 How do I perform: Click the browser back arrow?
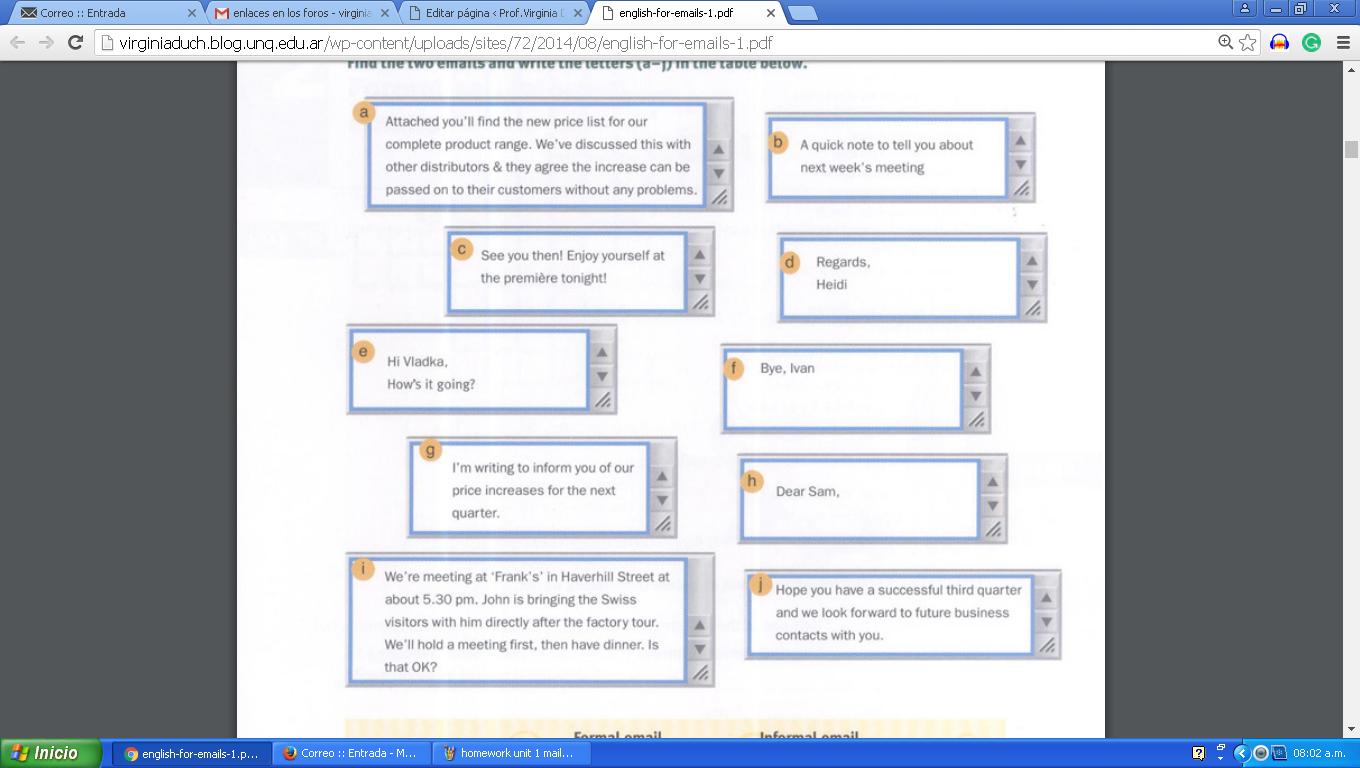pyautogui.click(x=17, y=42)
